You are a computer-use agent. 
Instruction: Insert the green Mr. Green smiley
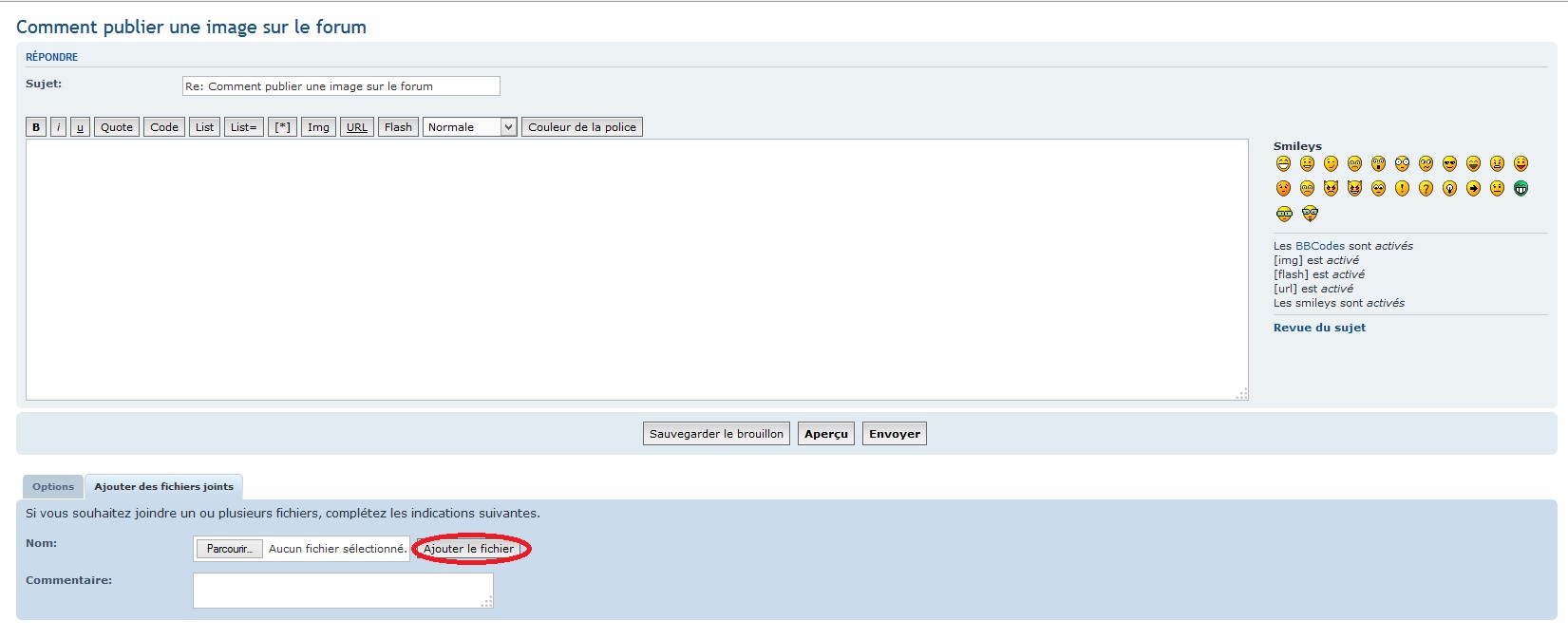tap(1521, 189)
